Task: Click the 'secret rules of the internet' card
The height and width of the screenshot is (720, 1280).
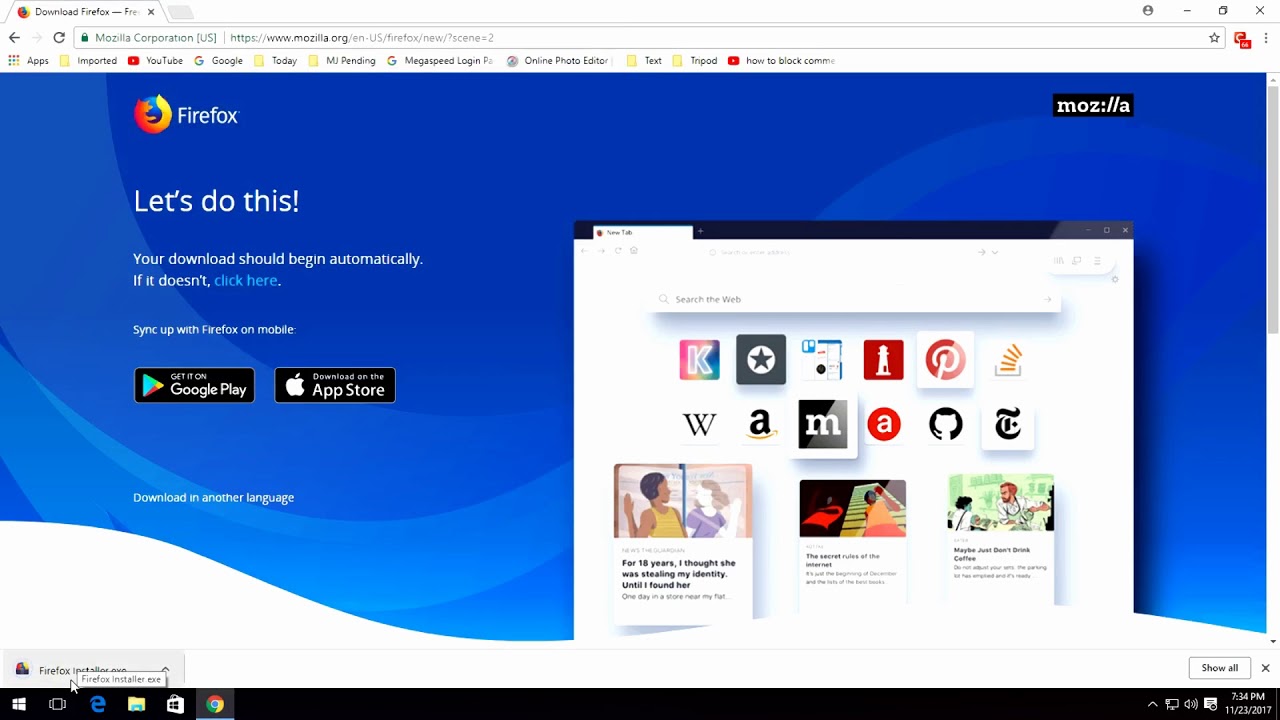Action: [853, 543]
